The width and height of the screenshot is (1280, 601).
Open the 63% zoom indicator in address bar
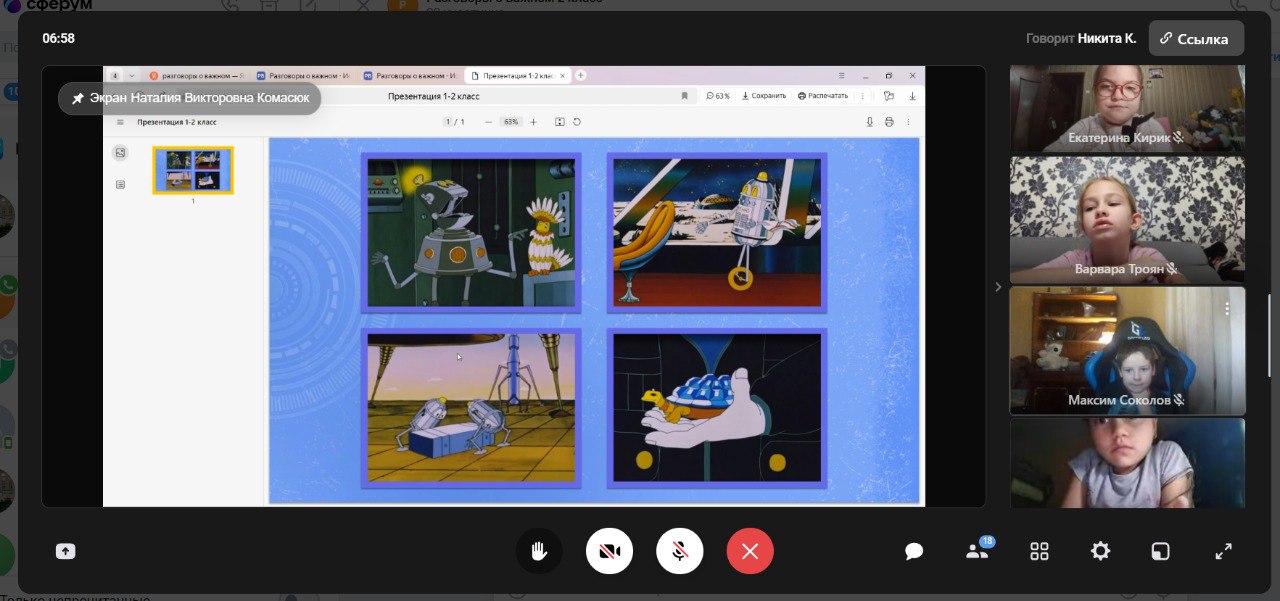718,96
